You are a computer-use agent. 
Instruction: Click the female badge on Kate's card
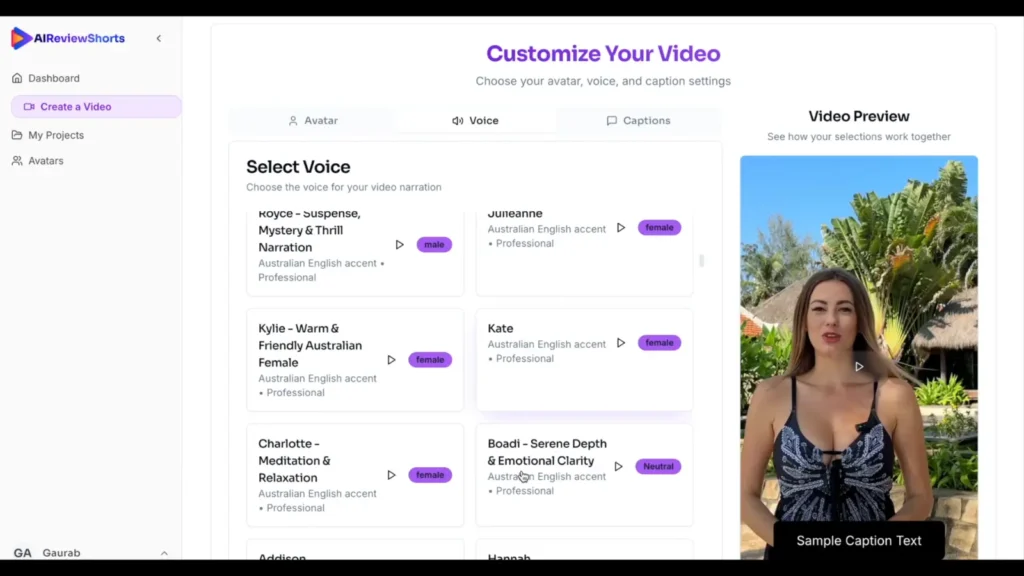click(x=659, y=342)
